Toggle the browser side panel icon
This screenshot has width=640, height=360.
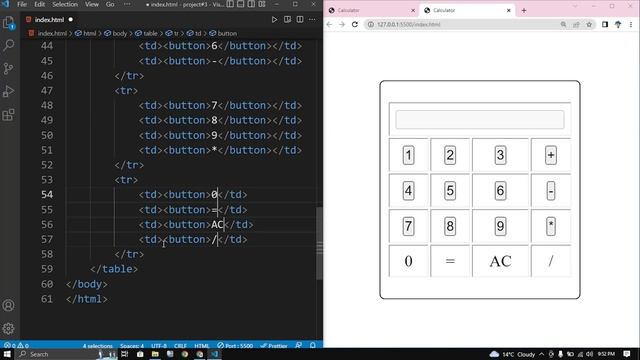(605, 24)
